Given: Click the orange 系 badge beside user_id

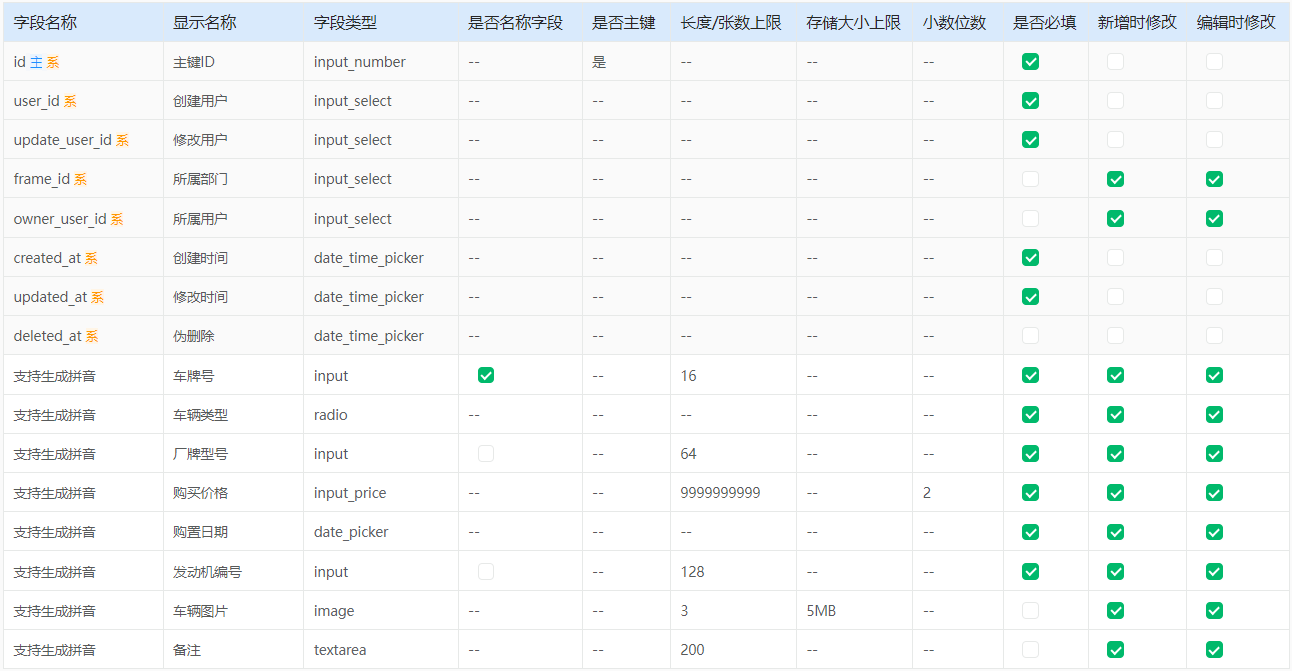Looking at the screenshot, I should tap(70, 101).
